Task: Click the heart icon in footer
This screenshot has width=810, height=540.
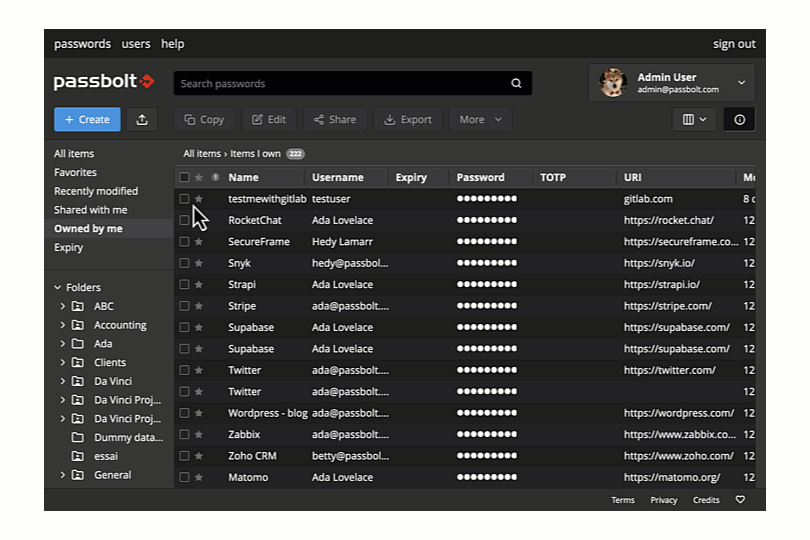Action: pyautogui.click(x=740, y=500)
